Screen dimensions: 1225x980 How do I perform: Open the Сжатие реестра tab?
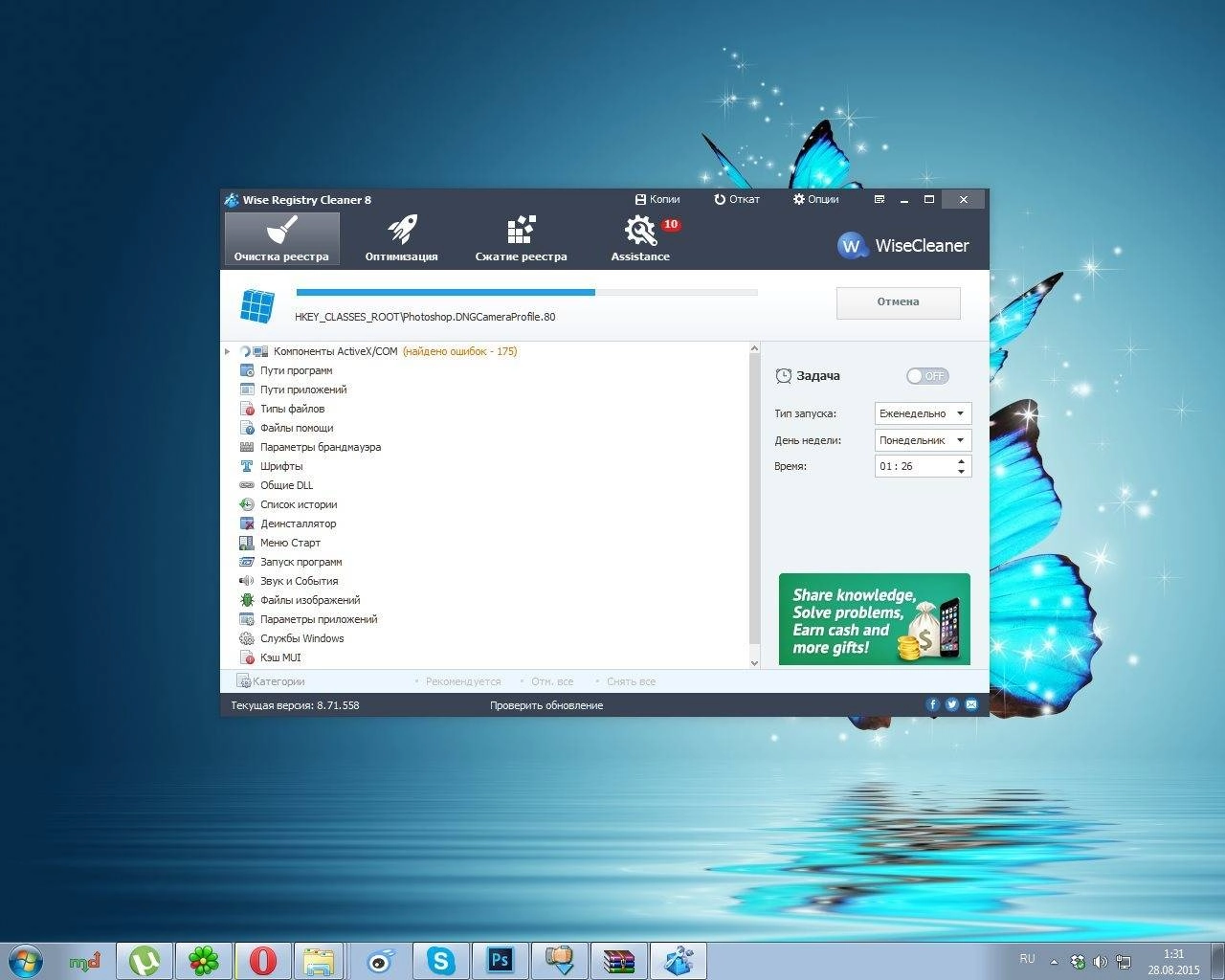click(x=521, y=238)
